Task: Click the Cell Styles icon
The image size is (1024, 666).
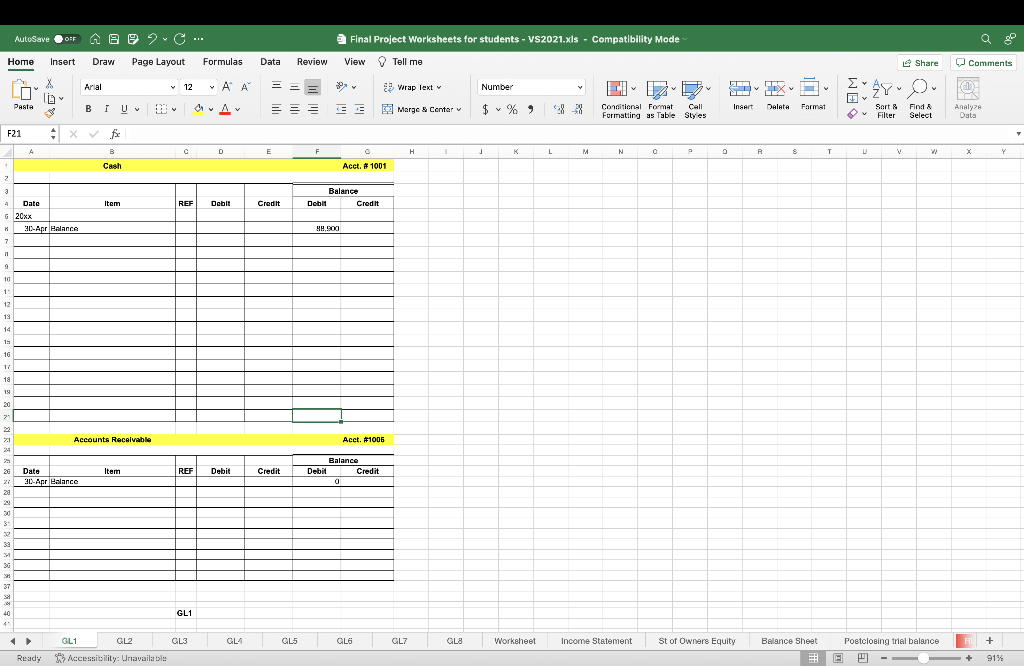Action: click(x=692, y=90)
